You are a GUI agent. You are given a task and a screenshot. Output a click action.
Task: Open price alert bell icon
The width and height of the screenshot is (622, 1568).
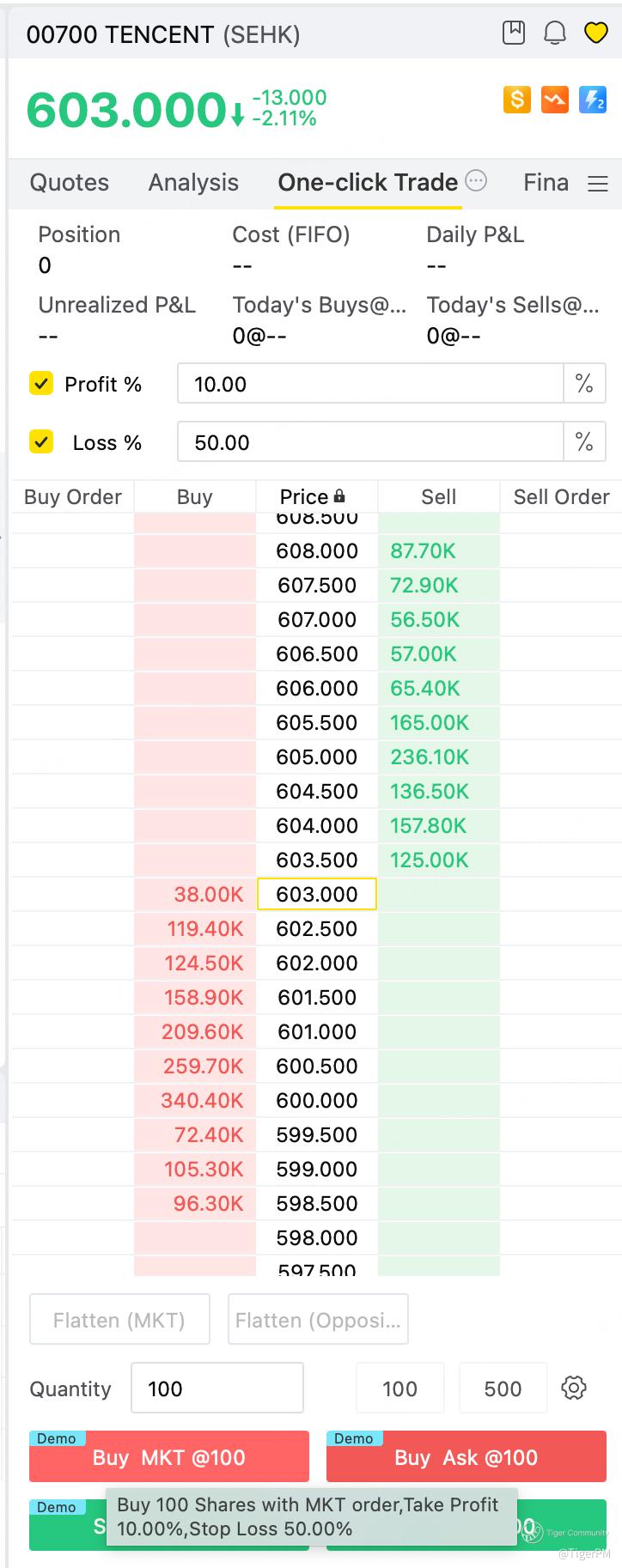pos(555,33)
